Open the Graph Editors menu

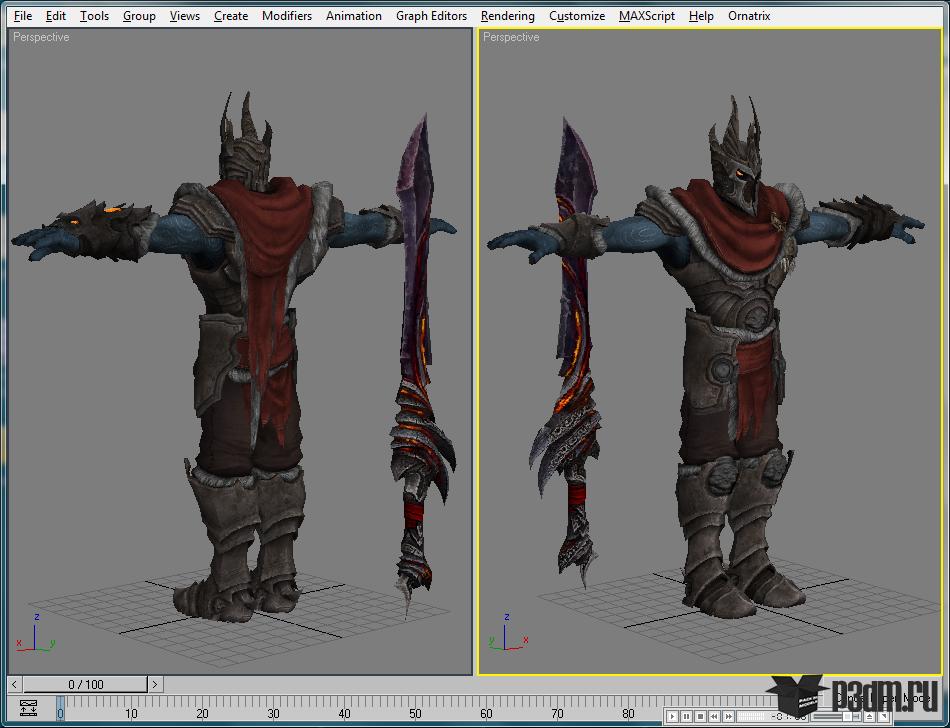[x=431, y=16]
